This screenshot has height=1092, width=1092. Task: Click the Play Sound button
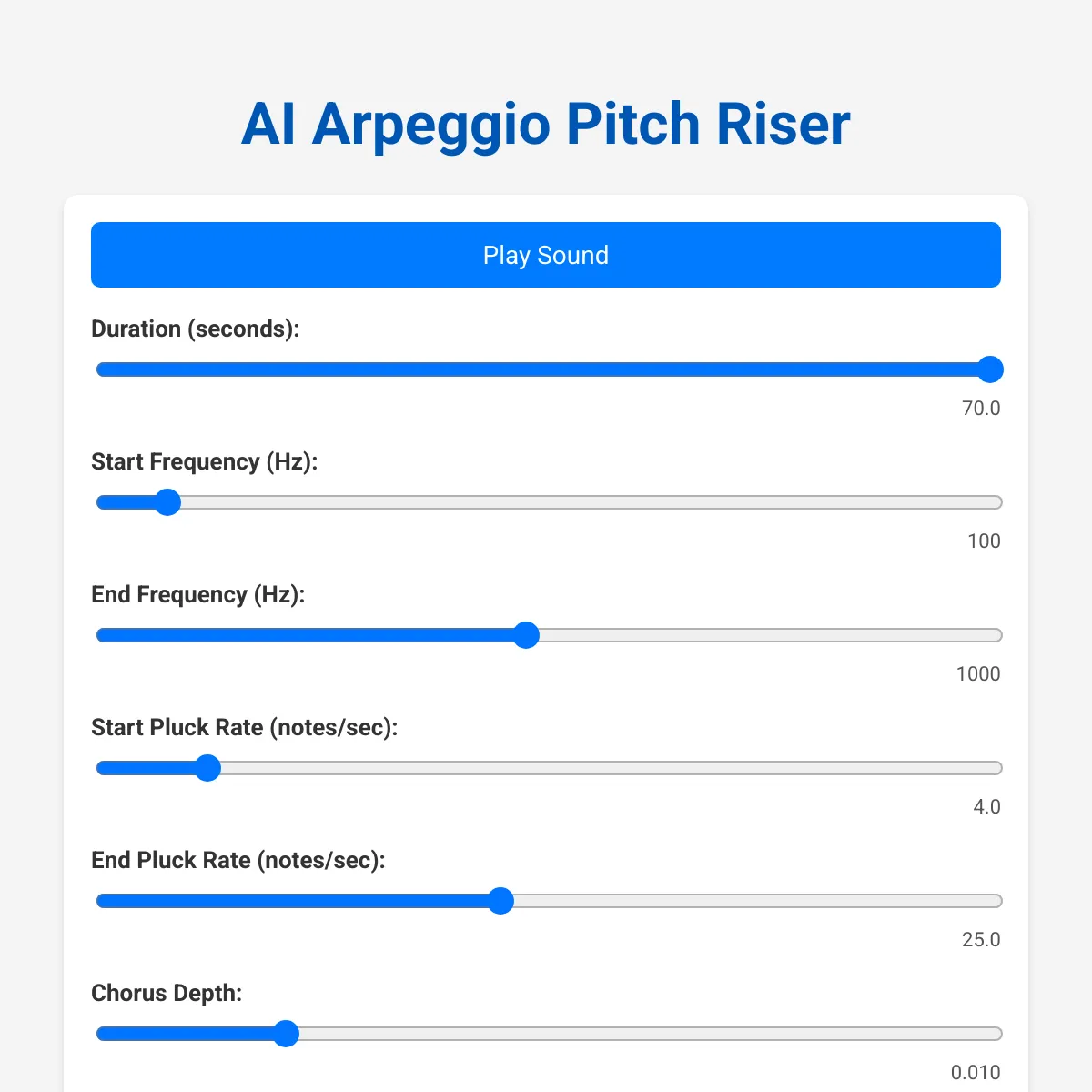click(546, 255)
